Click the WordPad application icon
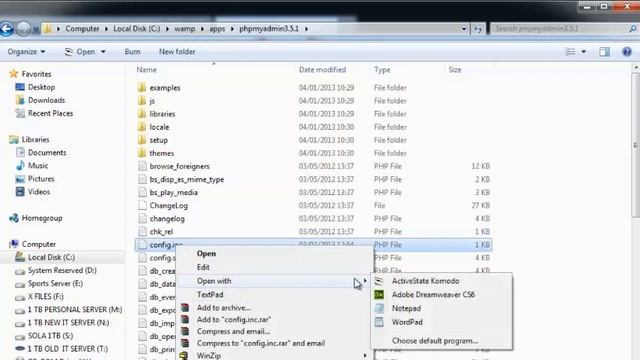The image size is (640, 360). pos(379,322)
